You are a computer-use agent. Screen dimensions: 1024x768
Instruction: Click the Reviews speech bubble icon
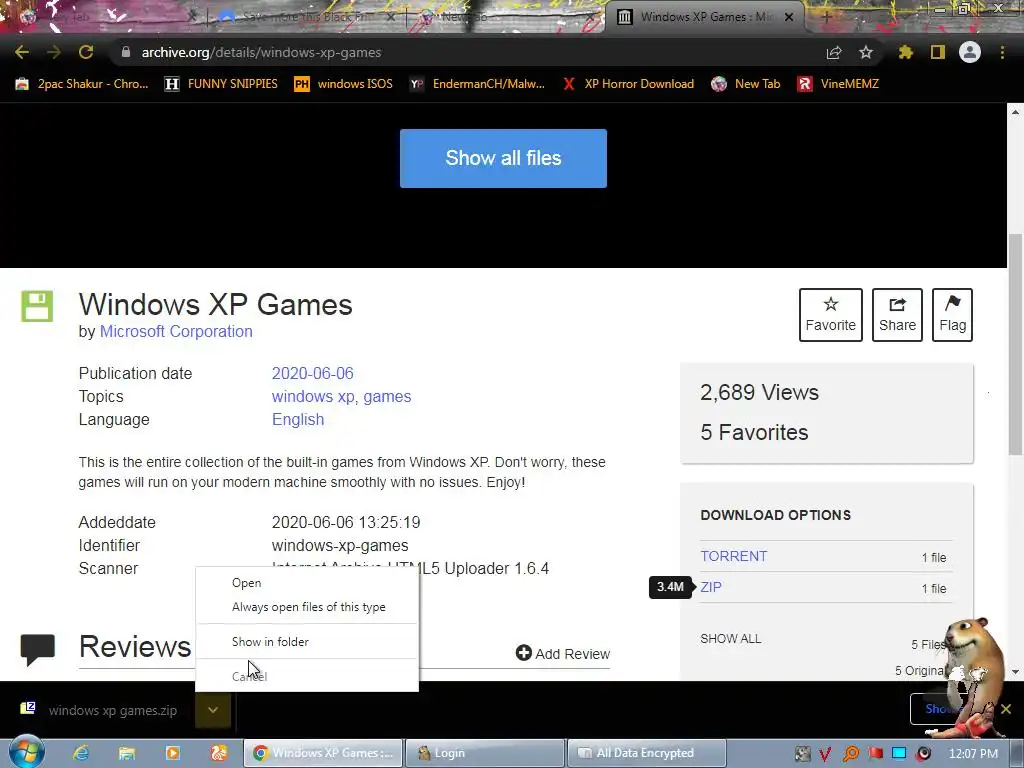click(37, 649)
